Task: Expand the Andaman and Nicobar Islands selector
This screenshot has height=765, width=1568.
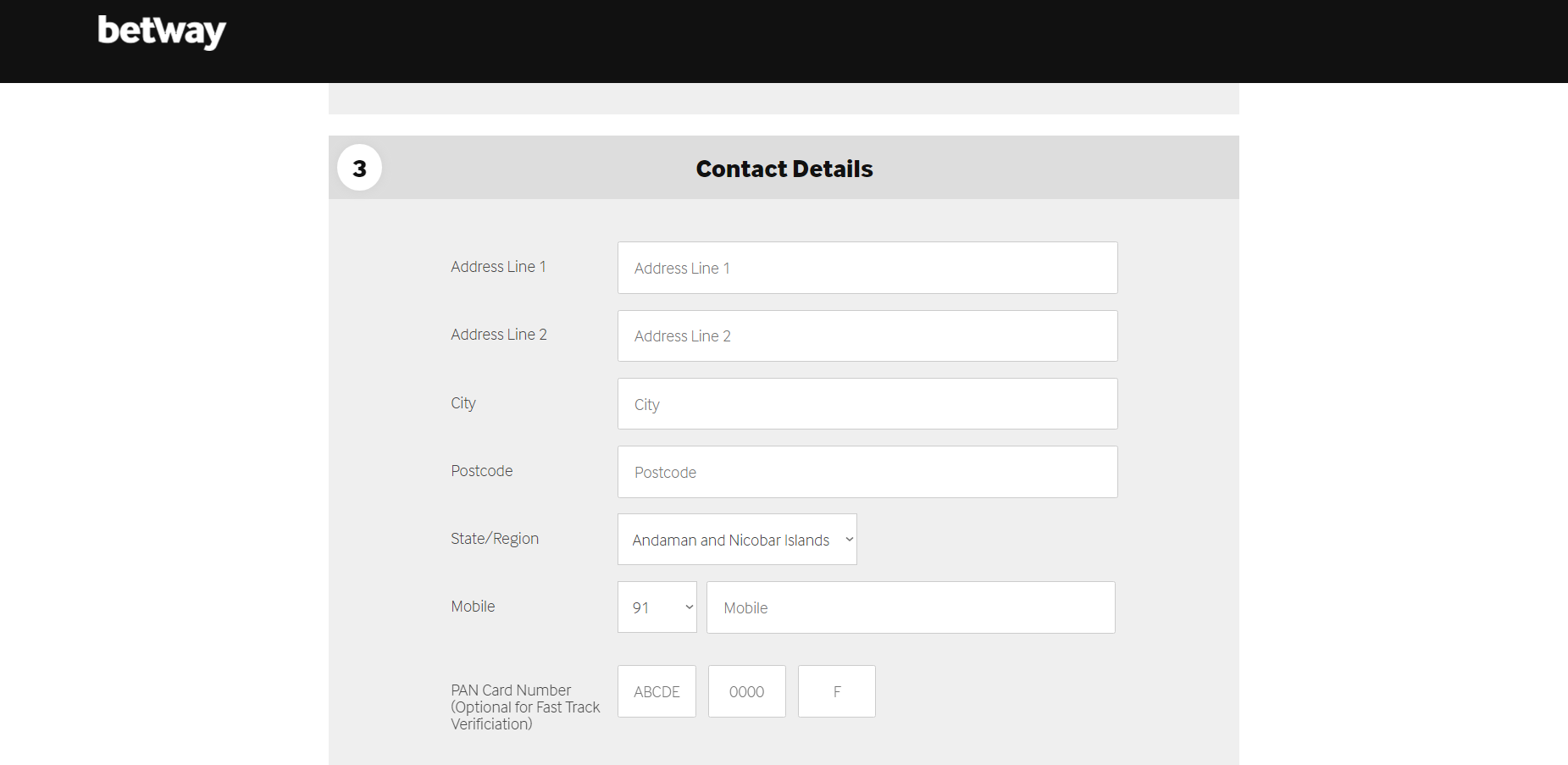Action: coord(736,539)
